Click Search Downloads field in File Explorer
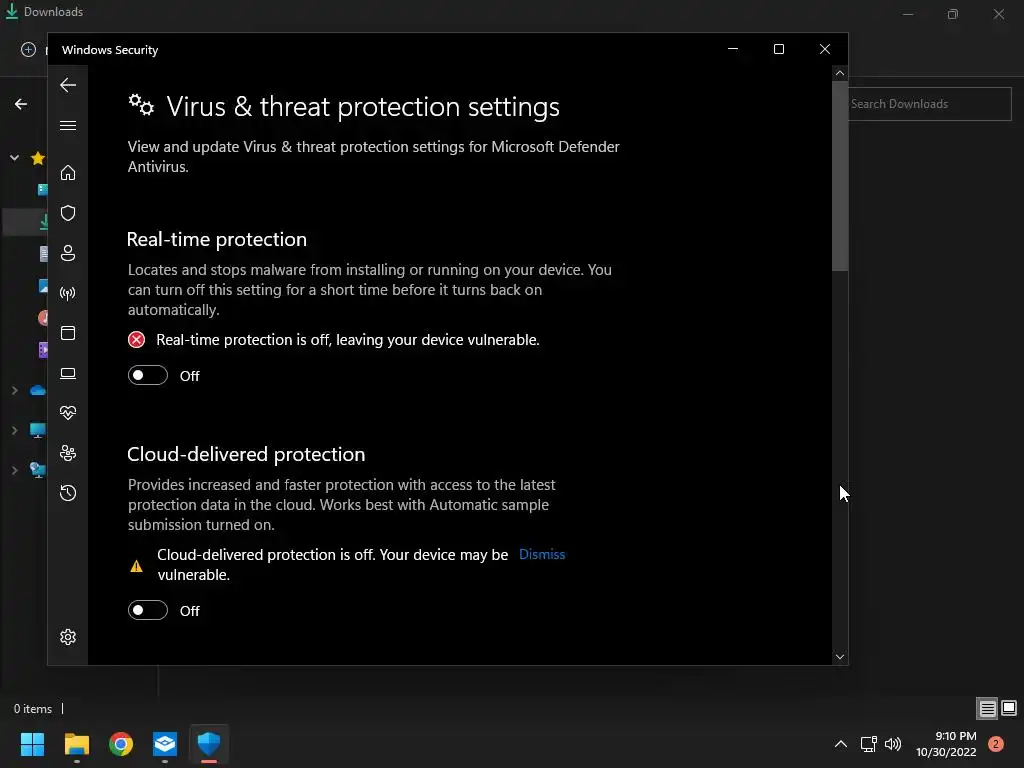Viewport: 1024px width, 768px height. (930, 104)
